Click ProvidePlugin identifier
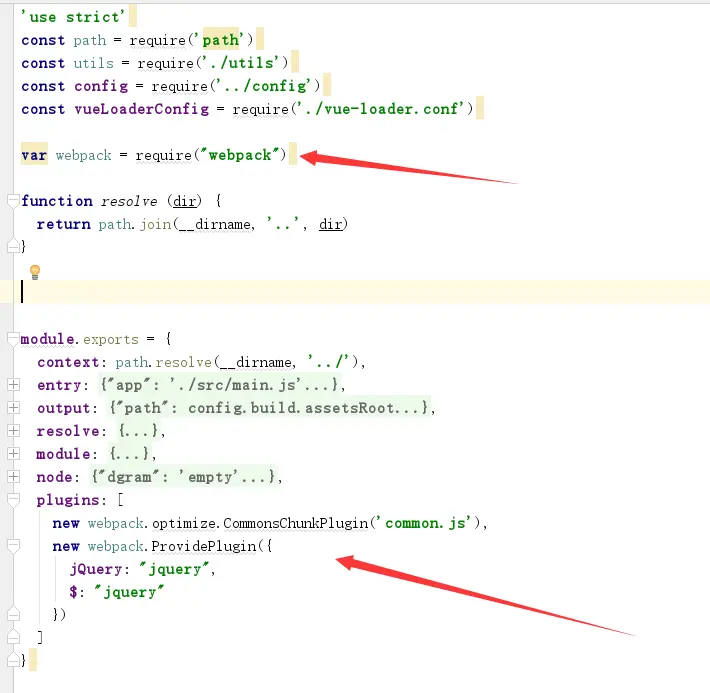Viewport: 710px width, 693px height. click(204, 546)
